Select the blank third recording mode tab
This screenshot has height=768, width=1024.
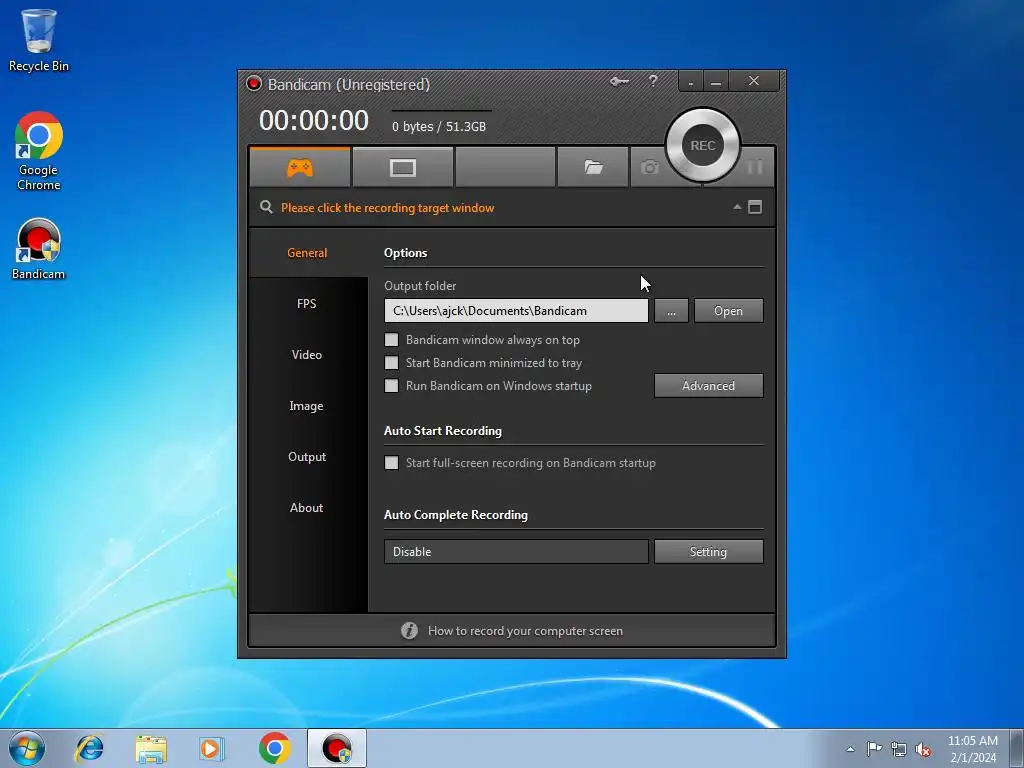pos(505,167)
